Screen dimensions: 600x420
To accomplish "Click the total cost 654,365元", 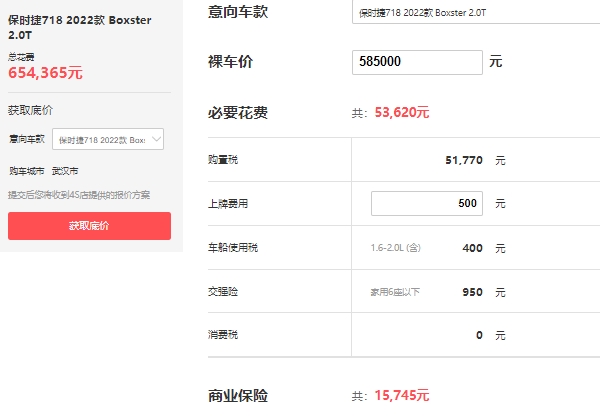I will point(45,73).
